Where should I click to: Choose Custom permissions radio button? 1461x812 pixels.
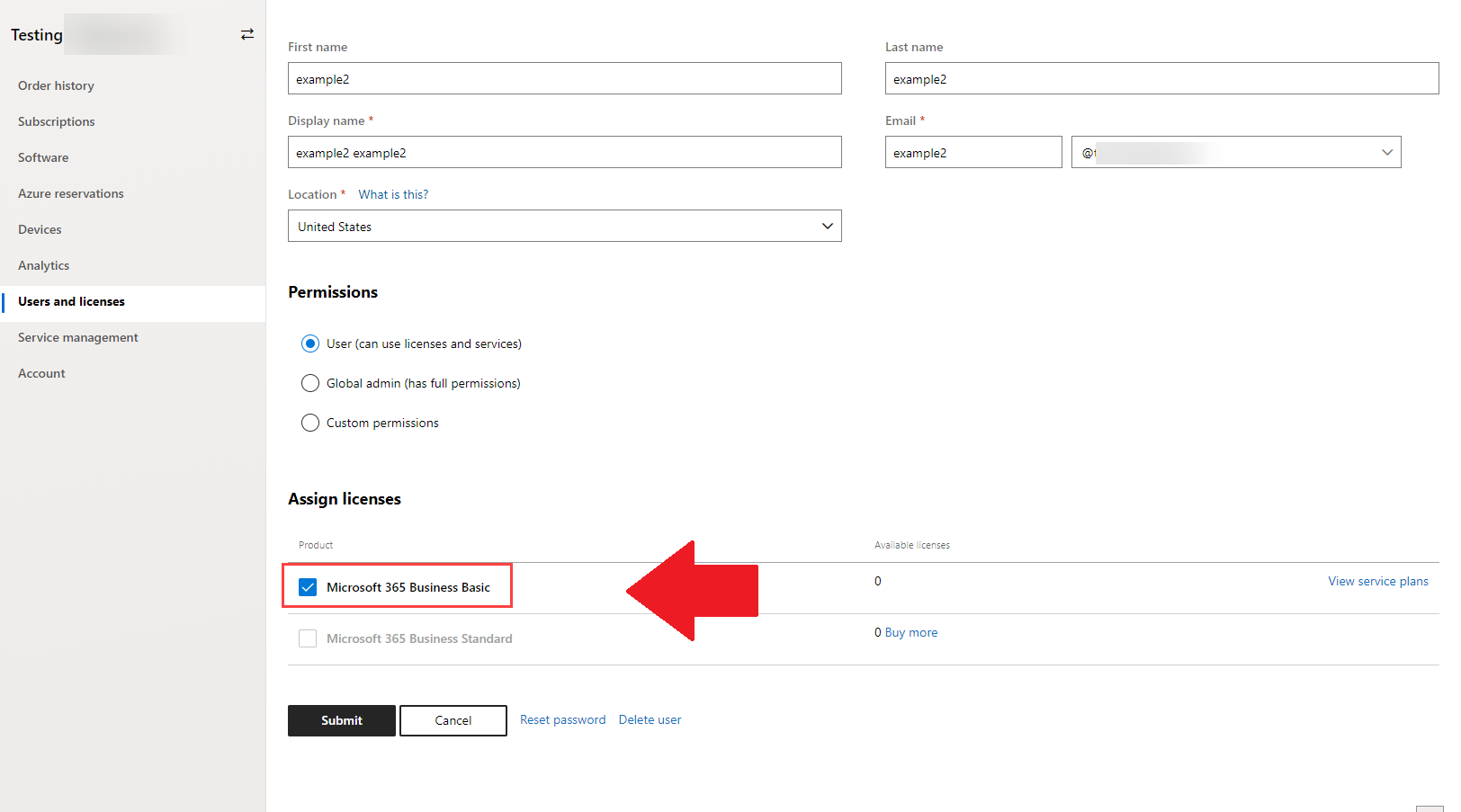click(310, 423)
